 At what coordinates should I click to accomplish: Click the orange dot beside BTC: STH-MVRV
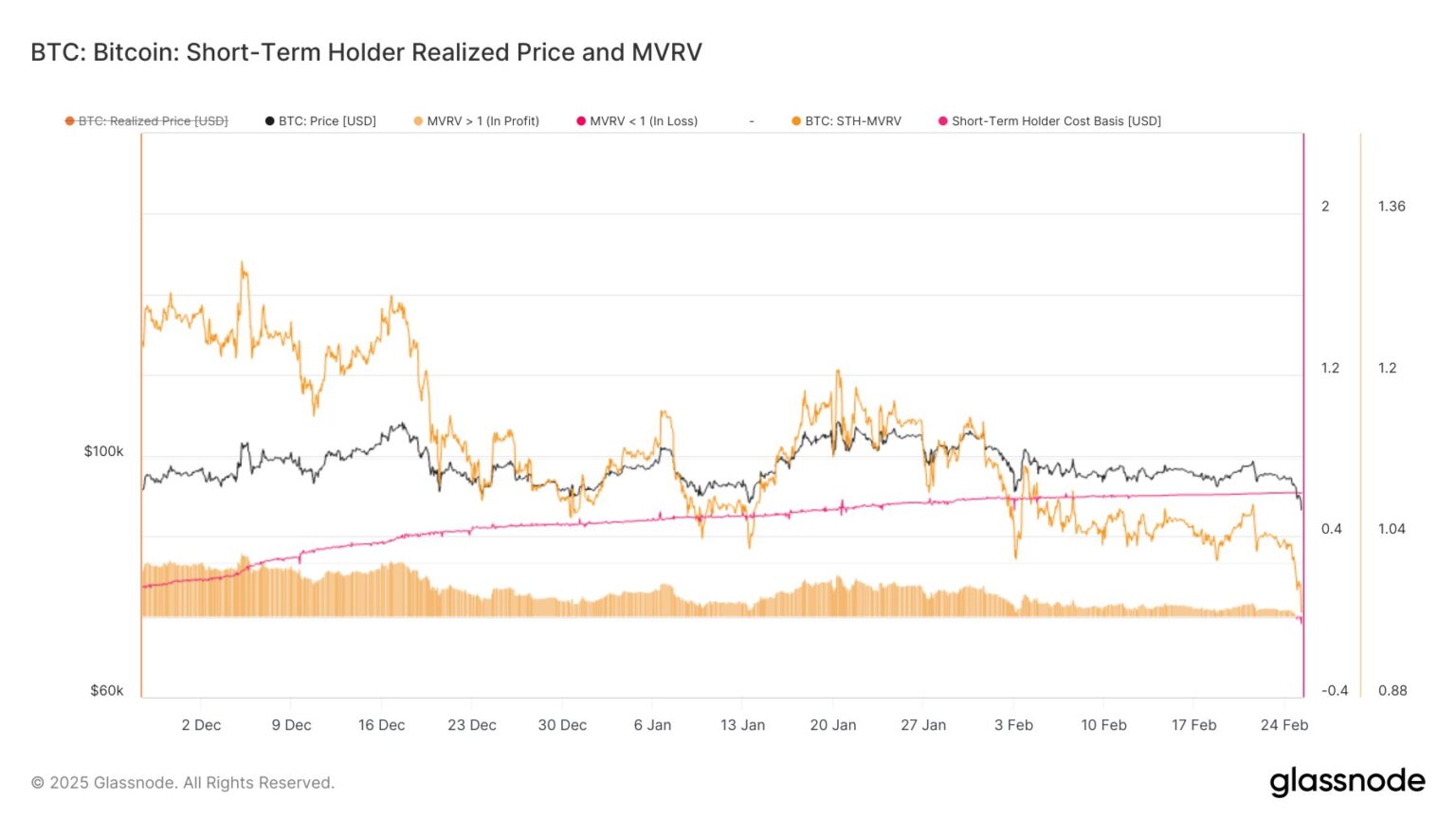pyautogui.click(x=796, y=121)
